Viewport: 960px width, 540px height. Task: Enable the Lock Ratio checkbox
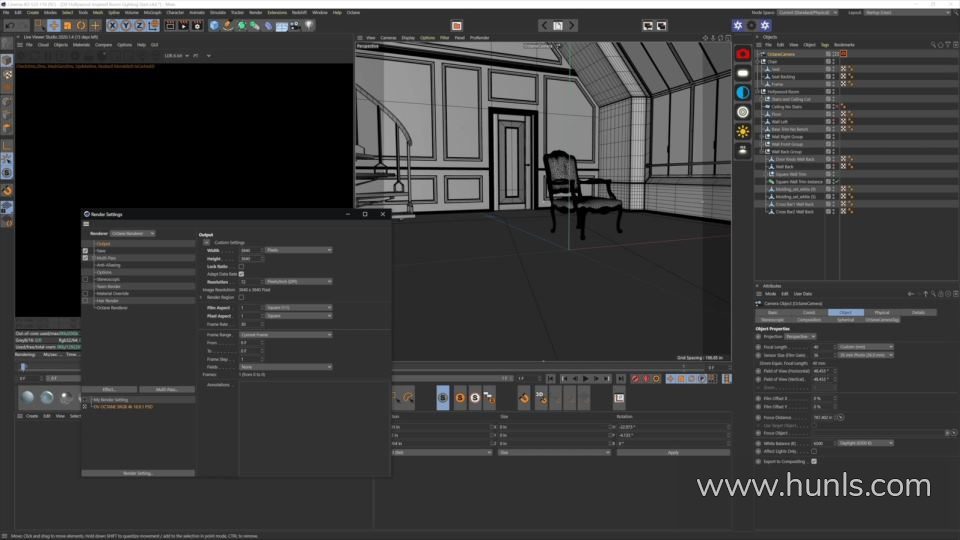[241, 267]
